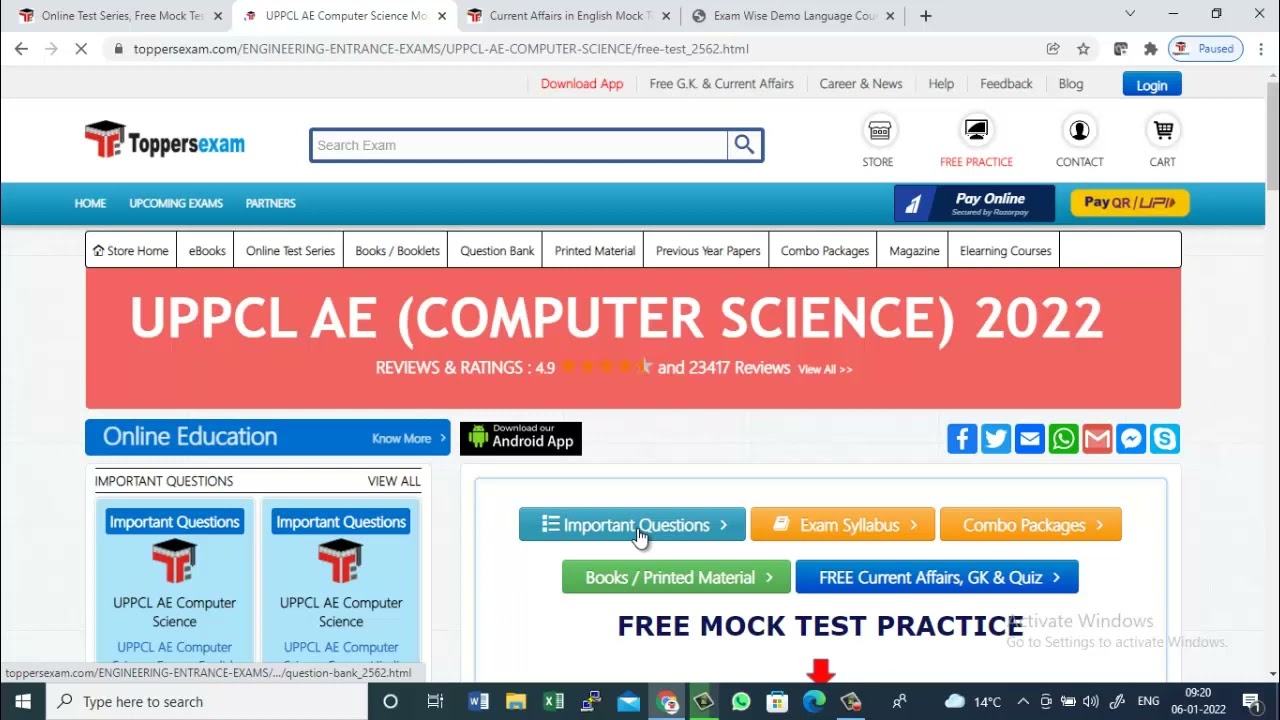Select eBooks tab
This screenshot has width=1280, height=720.
(207, 251)
